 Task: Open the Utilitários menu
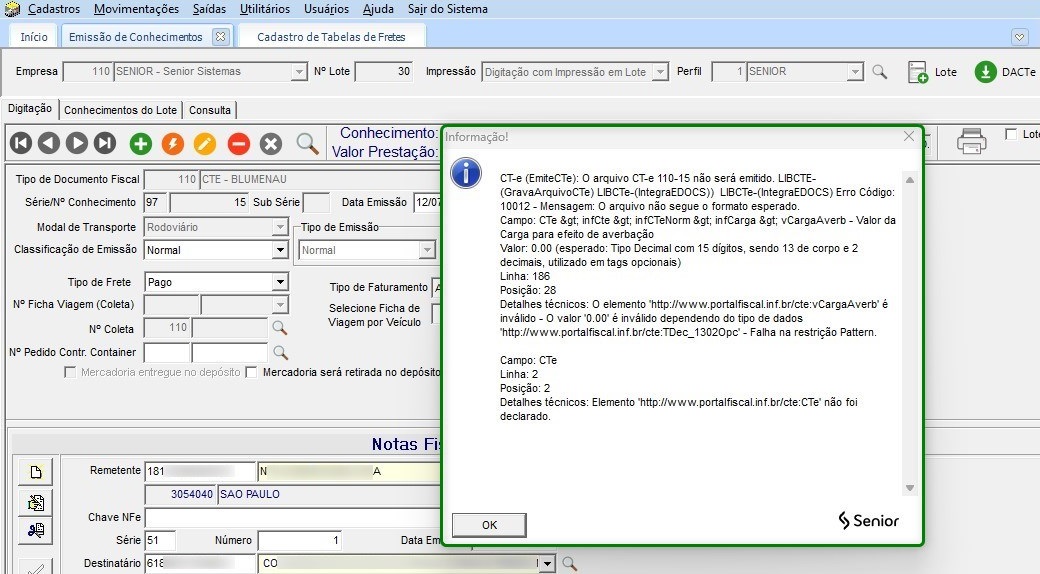265,9
